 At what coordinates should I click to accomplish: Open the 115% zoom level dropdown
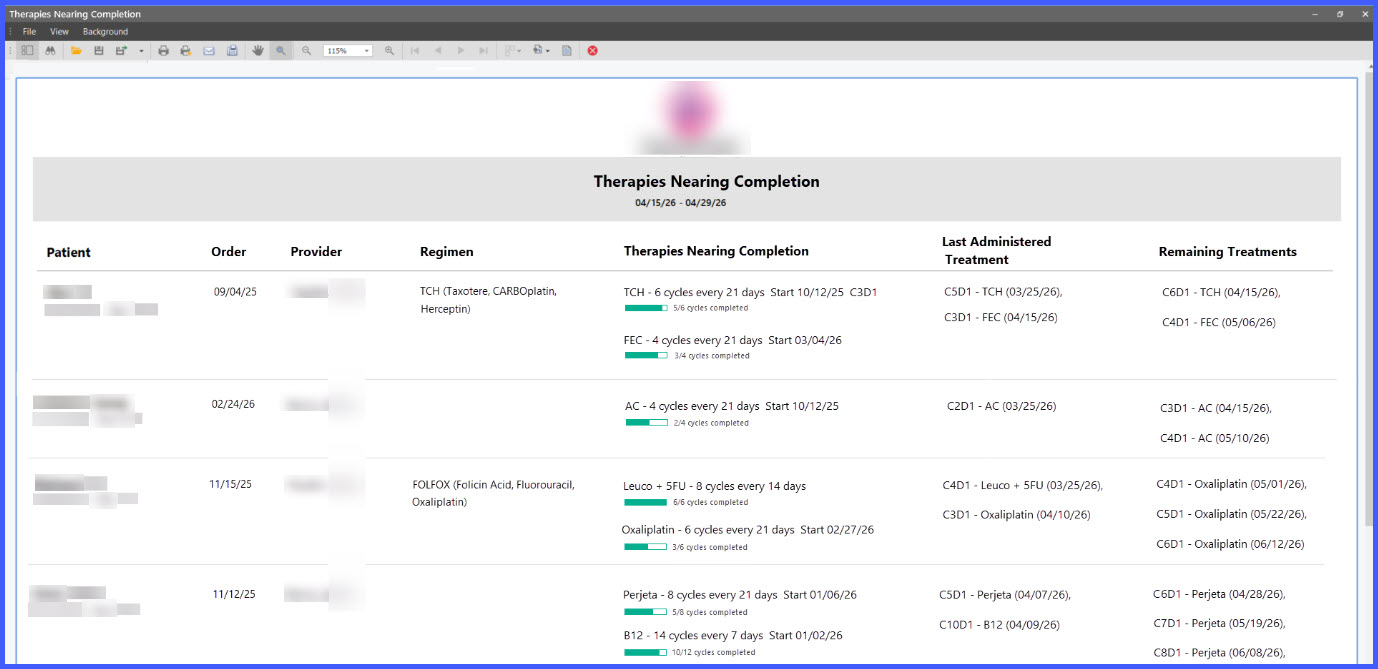[348, 50]
